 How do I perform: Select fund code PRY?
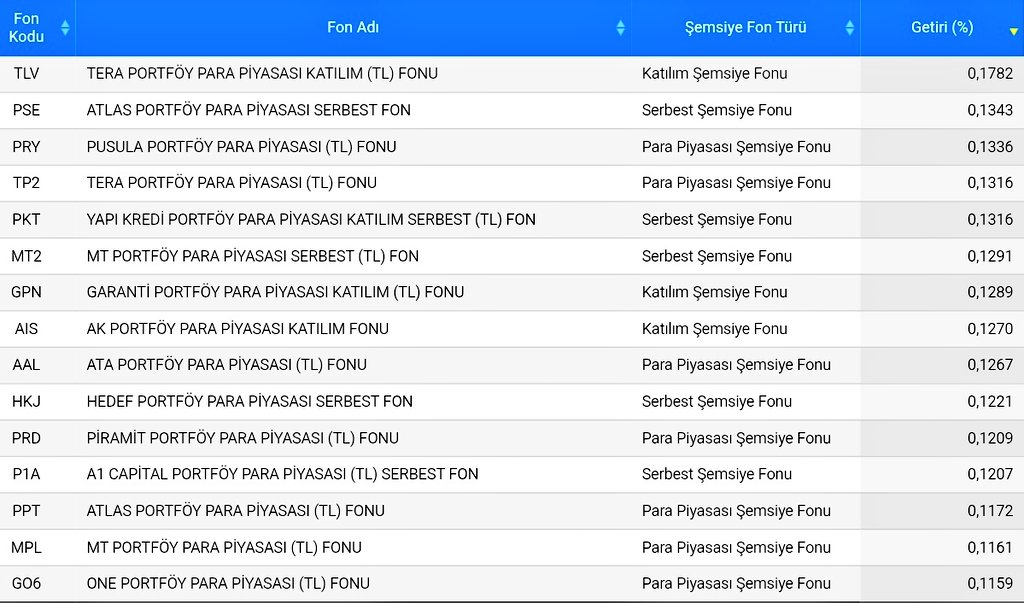26,146
